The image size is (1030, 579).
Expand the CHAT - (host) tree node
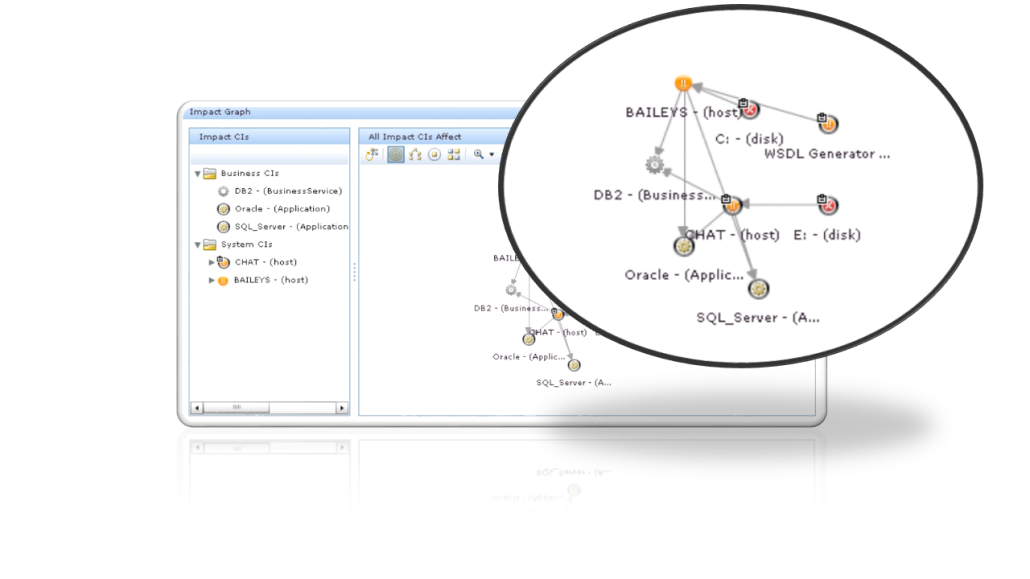click(212, 262)
